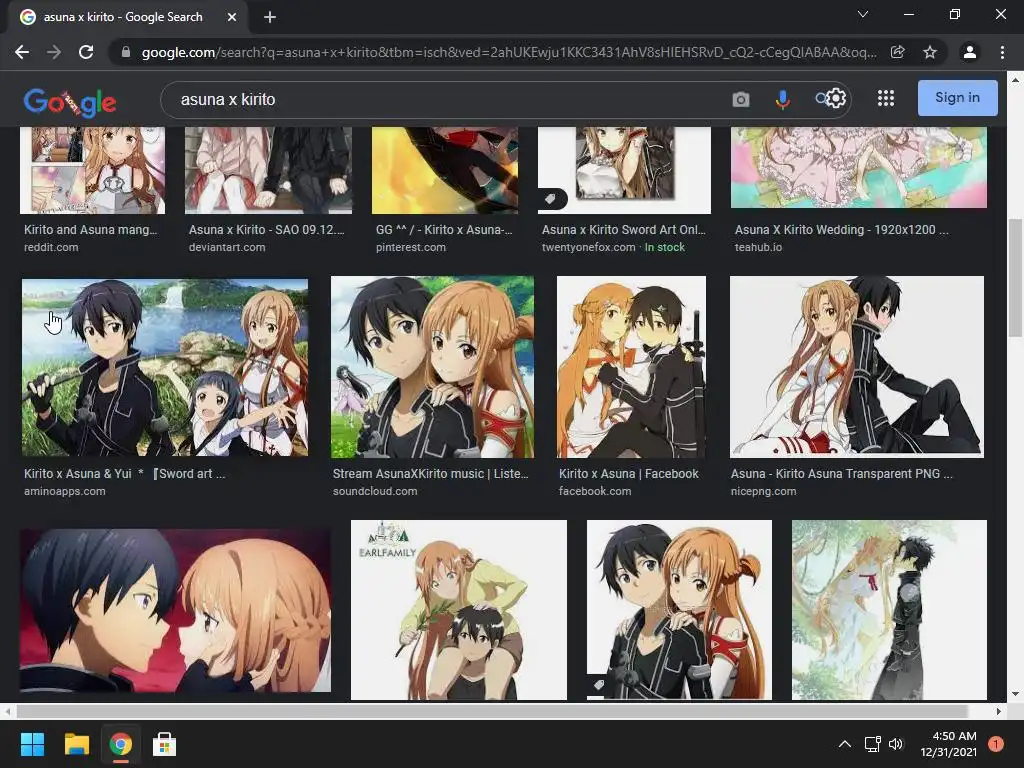This screenshot has width=1024, height=768.
Task: Click the address bar URL
Action: click(509, 52)
